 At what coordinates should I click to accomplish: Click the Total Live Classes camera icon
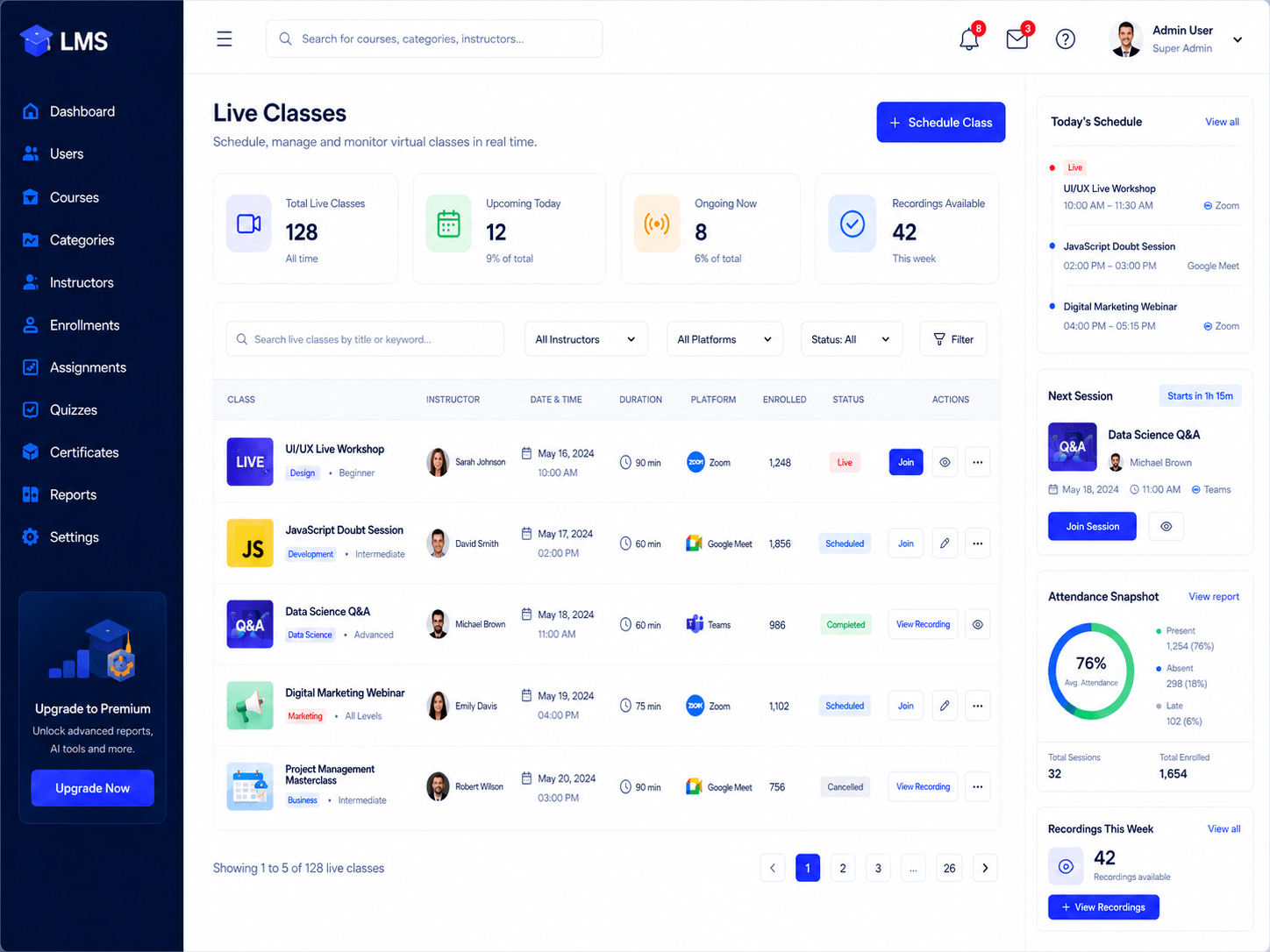pos(249,224)
